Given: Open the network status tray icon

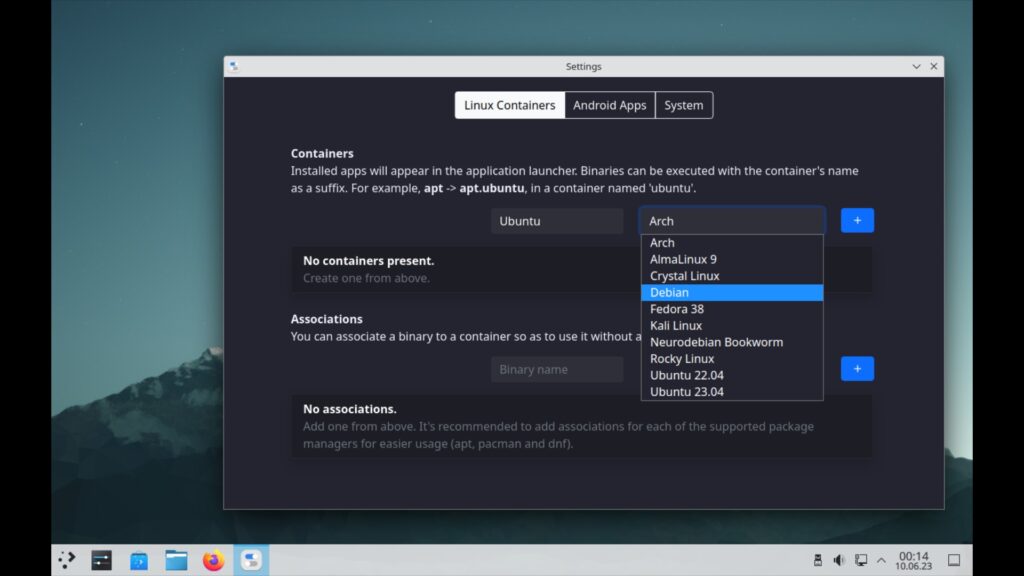Looking at the screenshot, I should click(x=861, y=560).
